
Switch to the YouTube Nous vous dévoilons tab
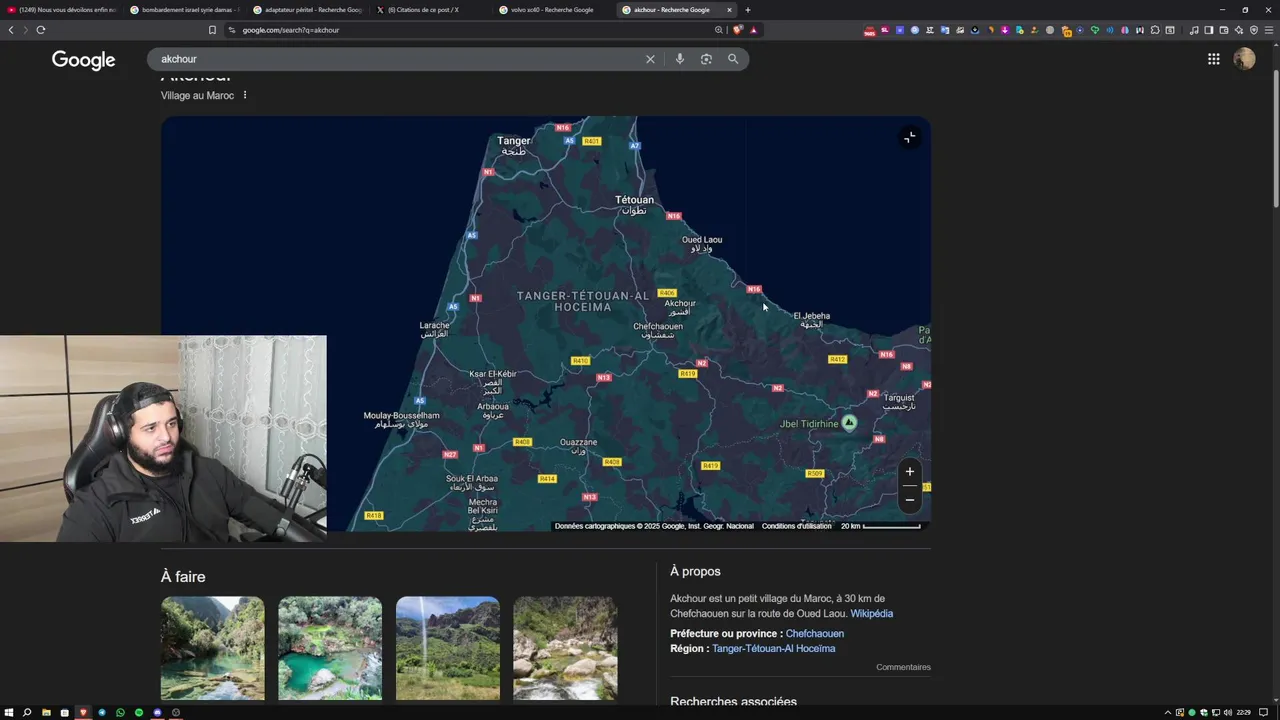point(62,10)
